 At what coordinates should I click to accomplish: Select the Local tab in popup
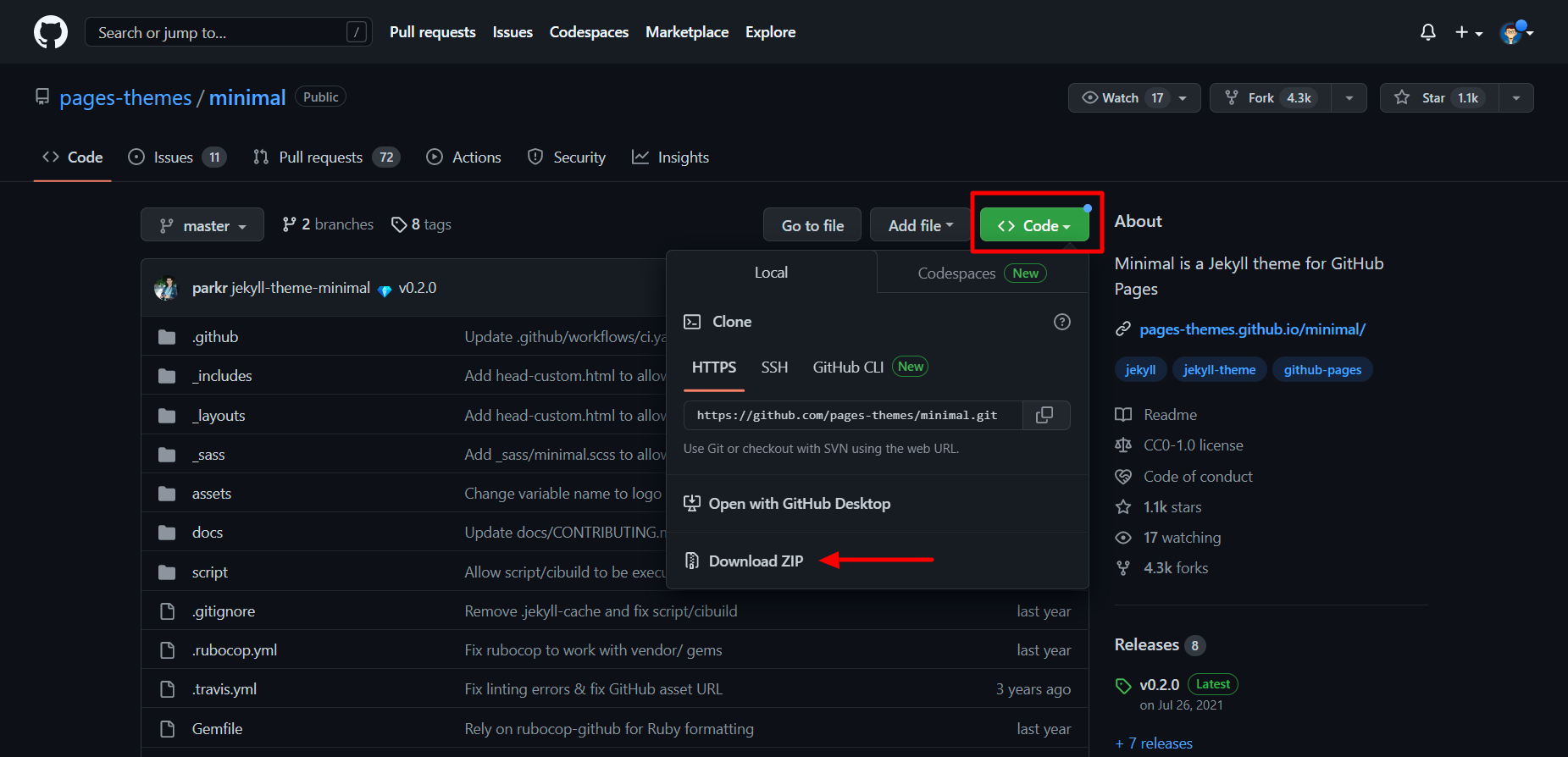[771, 273]
